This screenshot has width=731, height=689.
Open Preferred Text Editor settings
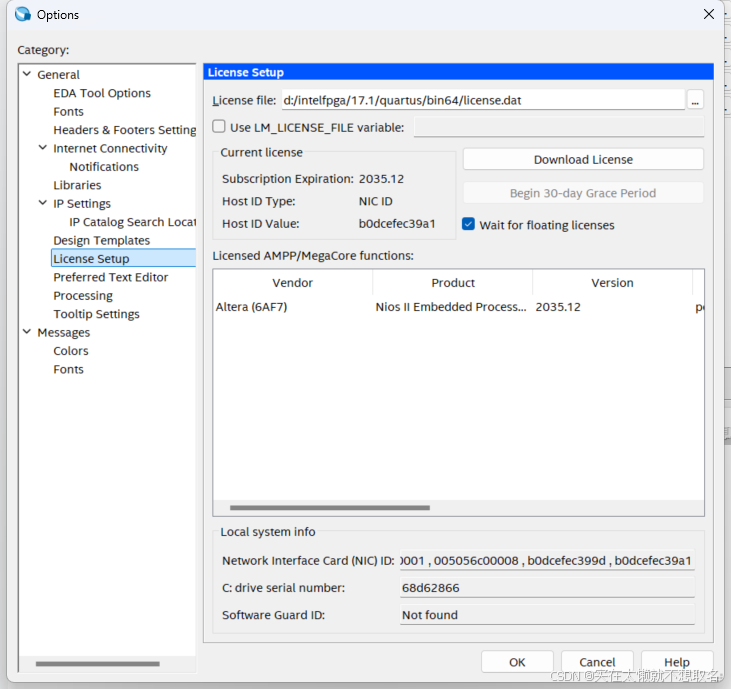110,277
